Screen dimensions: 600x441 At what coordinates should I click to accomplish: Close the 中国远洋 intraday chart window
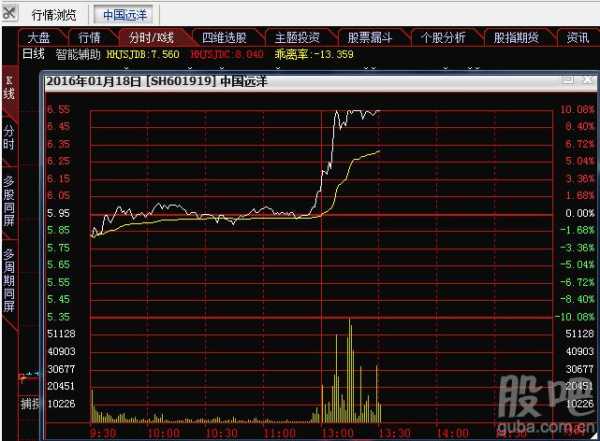[x=585, y=79]
